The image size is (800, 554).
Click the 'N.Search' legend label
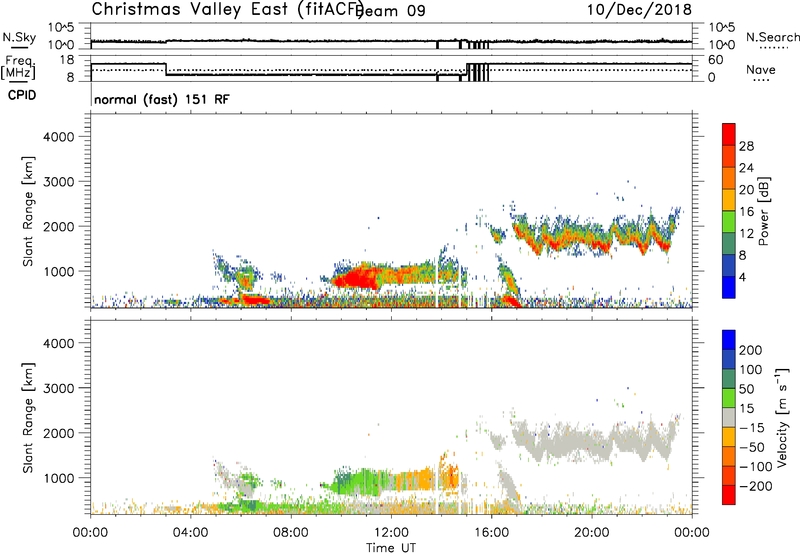coord(772,37)
